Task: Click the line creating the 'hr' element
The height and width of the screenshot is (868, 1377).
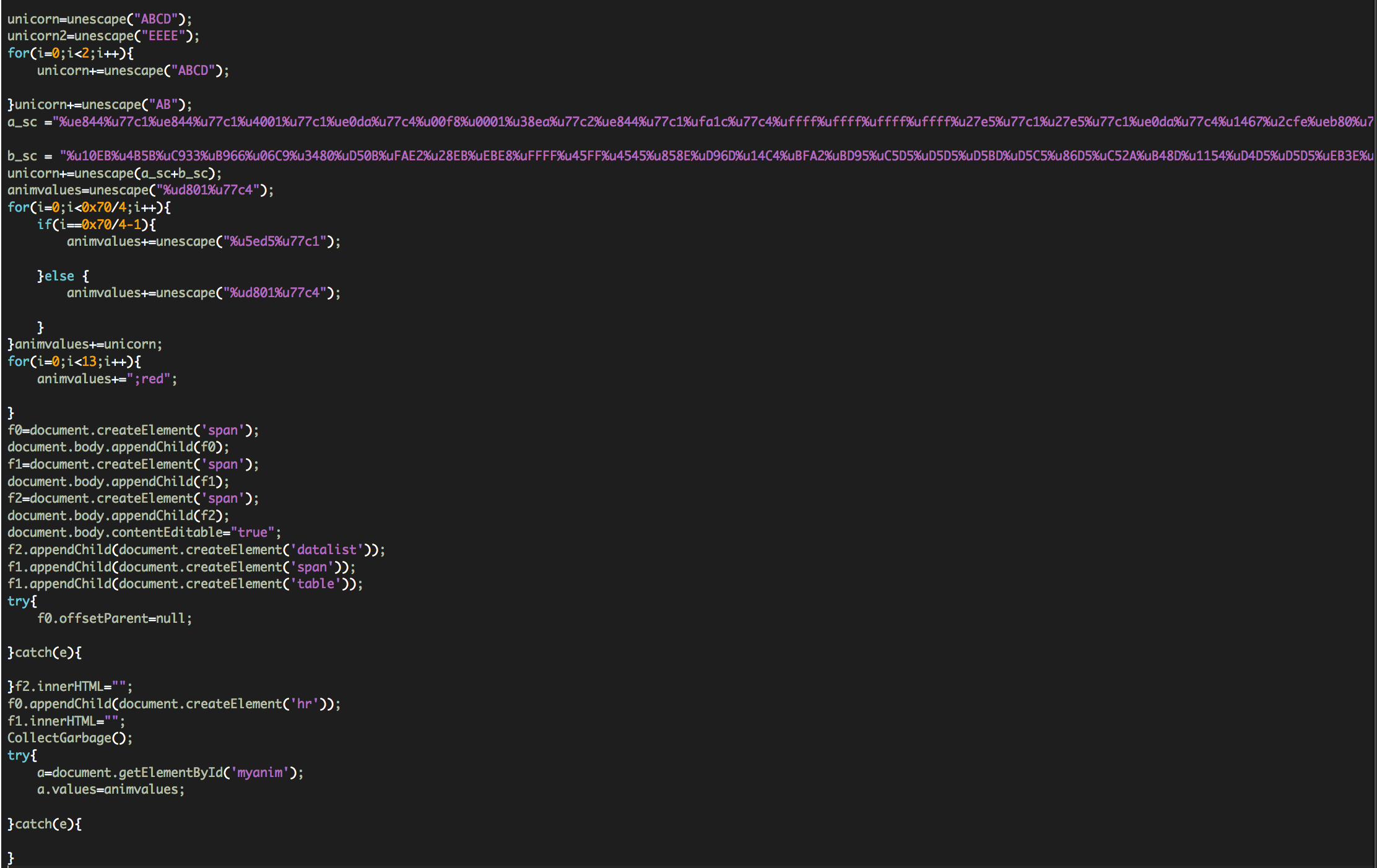Action: coord(174,704)
